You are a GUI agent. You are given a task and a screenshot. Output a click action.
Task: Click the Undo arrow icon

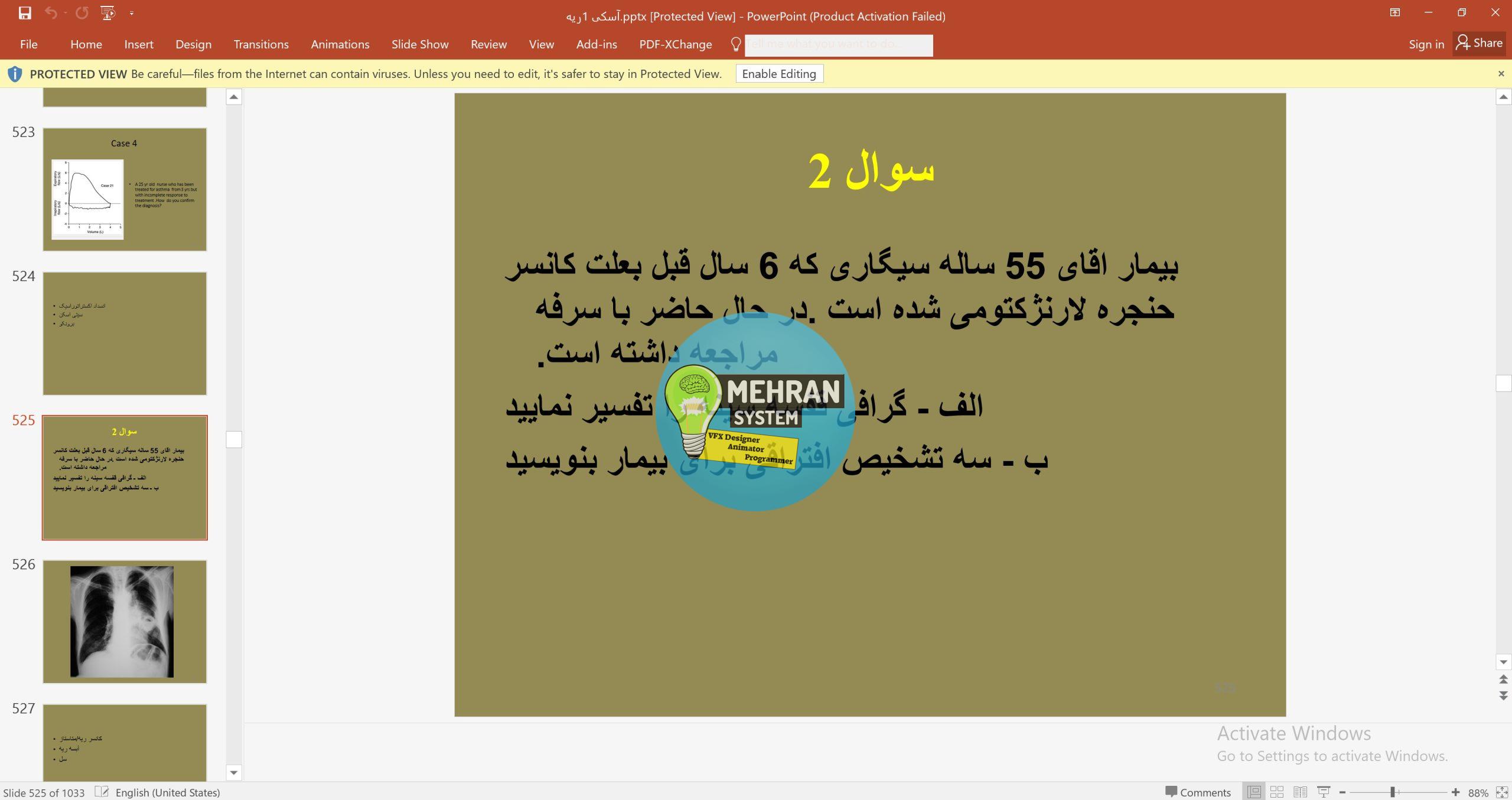coord(51,13)
